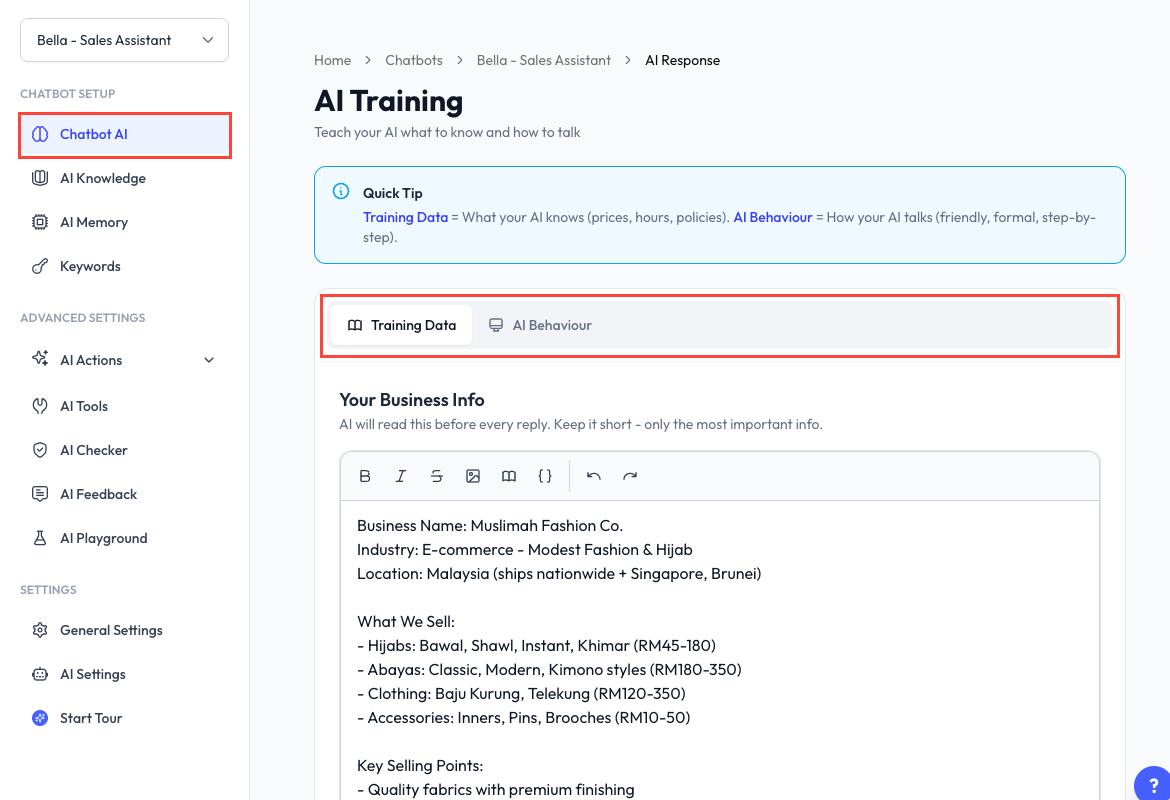The image size is (1170, 800).
Task: Open the Bella - Sales Assistant chatbot selector
Action: [125, 40]
